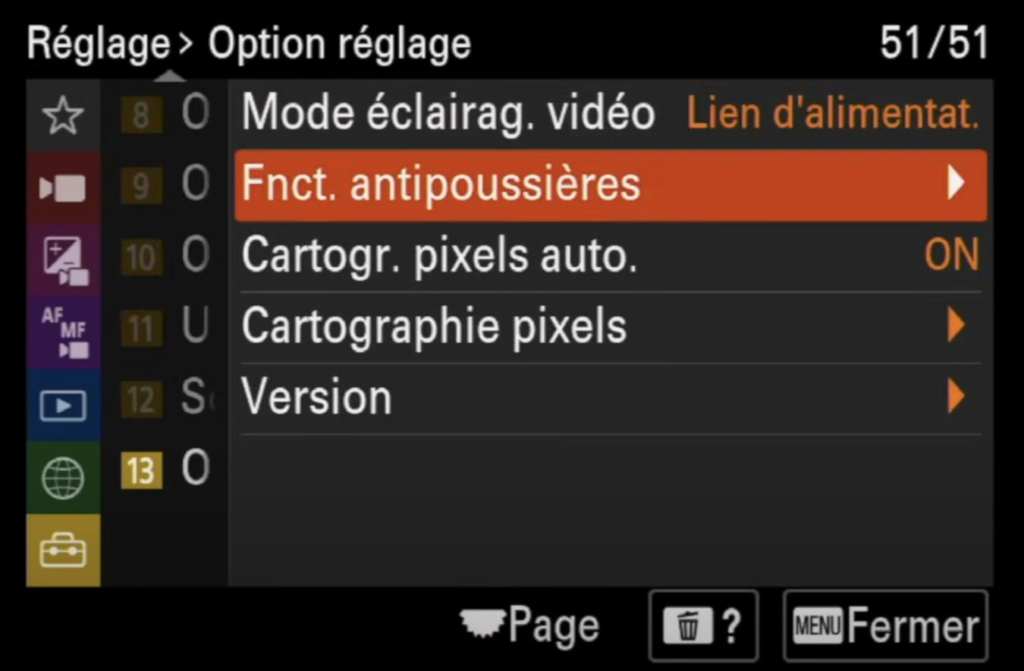Select the network globe icon tab
The height and width of the screenshot is (671, 1024).
tap(62, 477)
